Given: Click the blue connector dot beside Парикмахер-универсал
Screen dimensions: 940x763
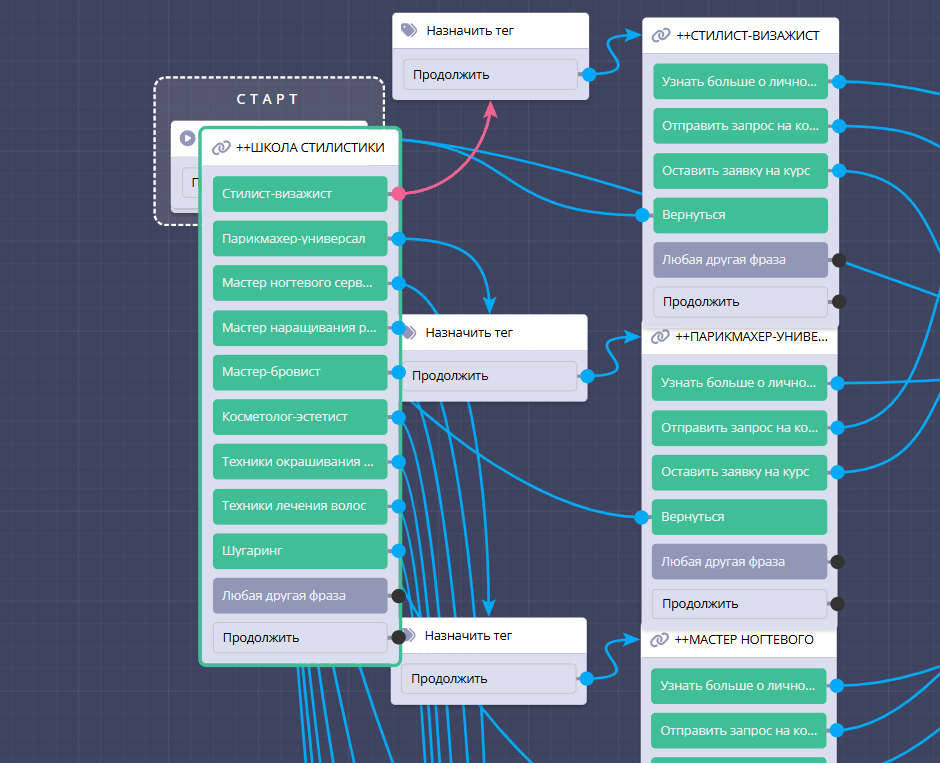Looking at the screenshot, I should coord(398,239).
